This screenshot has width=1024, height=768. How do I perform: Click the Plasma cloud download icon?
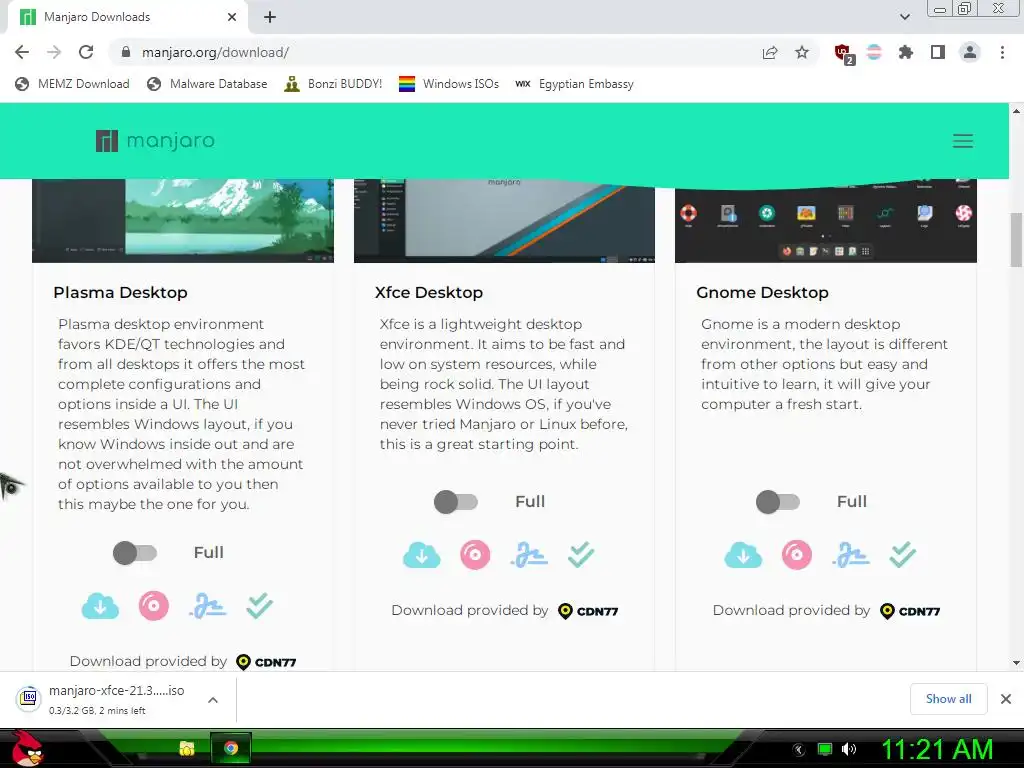click(x=100, y=606)
